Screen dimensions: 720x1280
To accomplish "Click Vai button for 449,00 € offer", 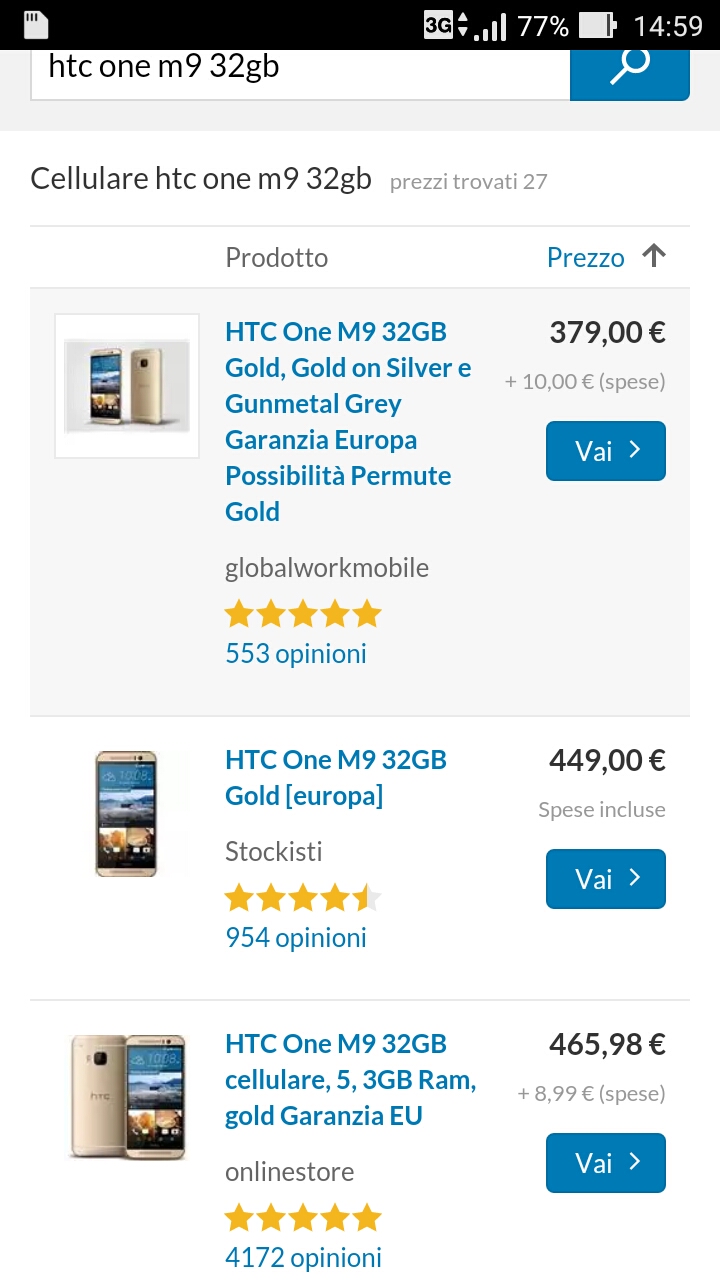I will tap(605, 879).
